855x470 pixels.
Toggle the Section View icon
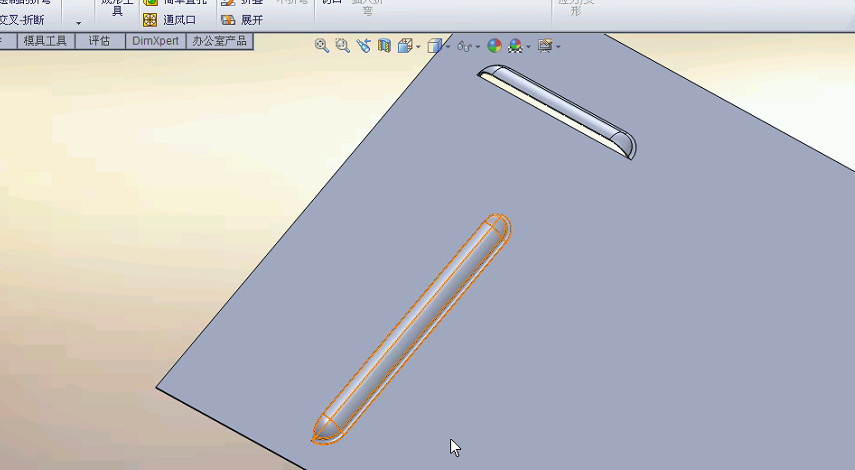coord(384,46)
